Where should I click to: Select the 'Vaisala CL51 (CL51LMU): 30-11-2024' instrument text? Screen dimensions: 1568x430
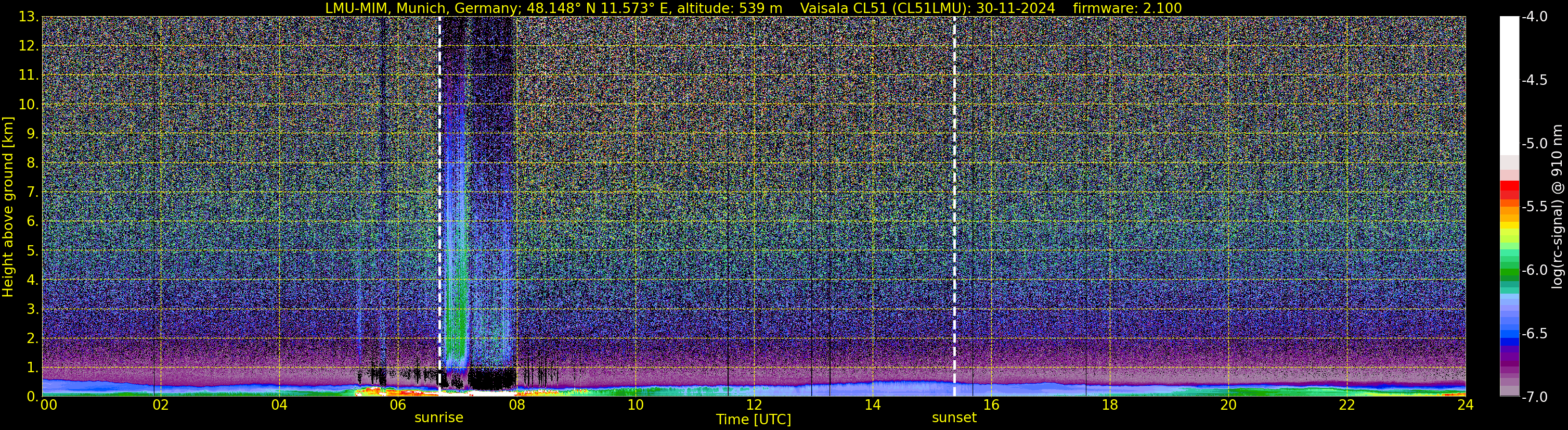(927, 8)
